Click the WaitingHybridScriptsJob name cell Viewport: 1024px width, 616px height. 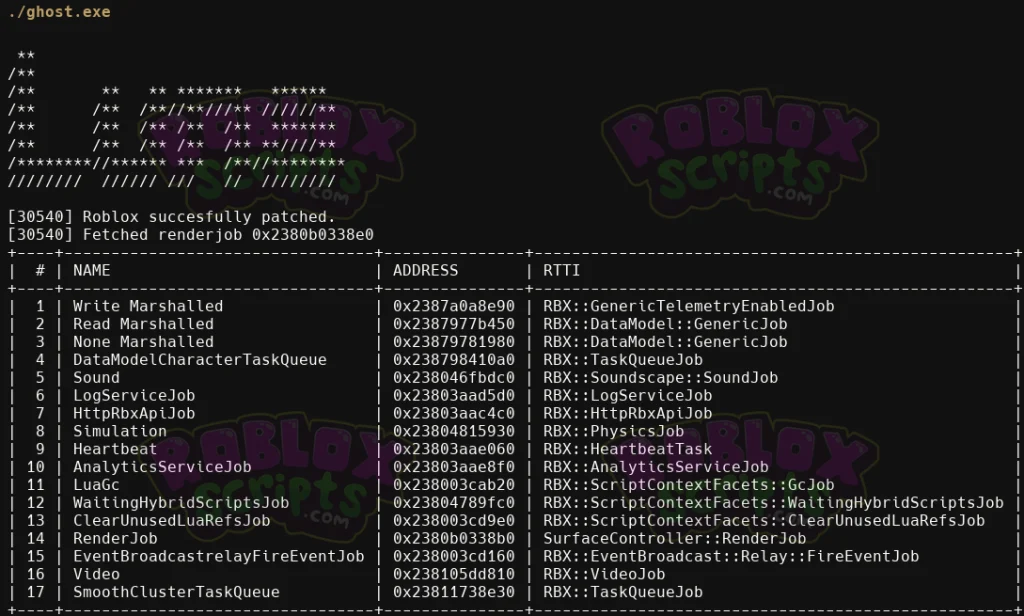[x=180, y=503]
